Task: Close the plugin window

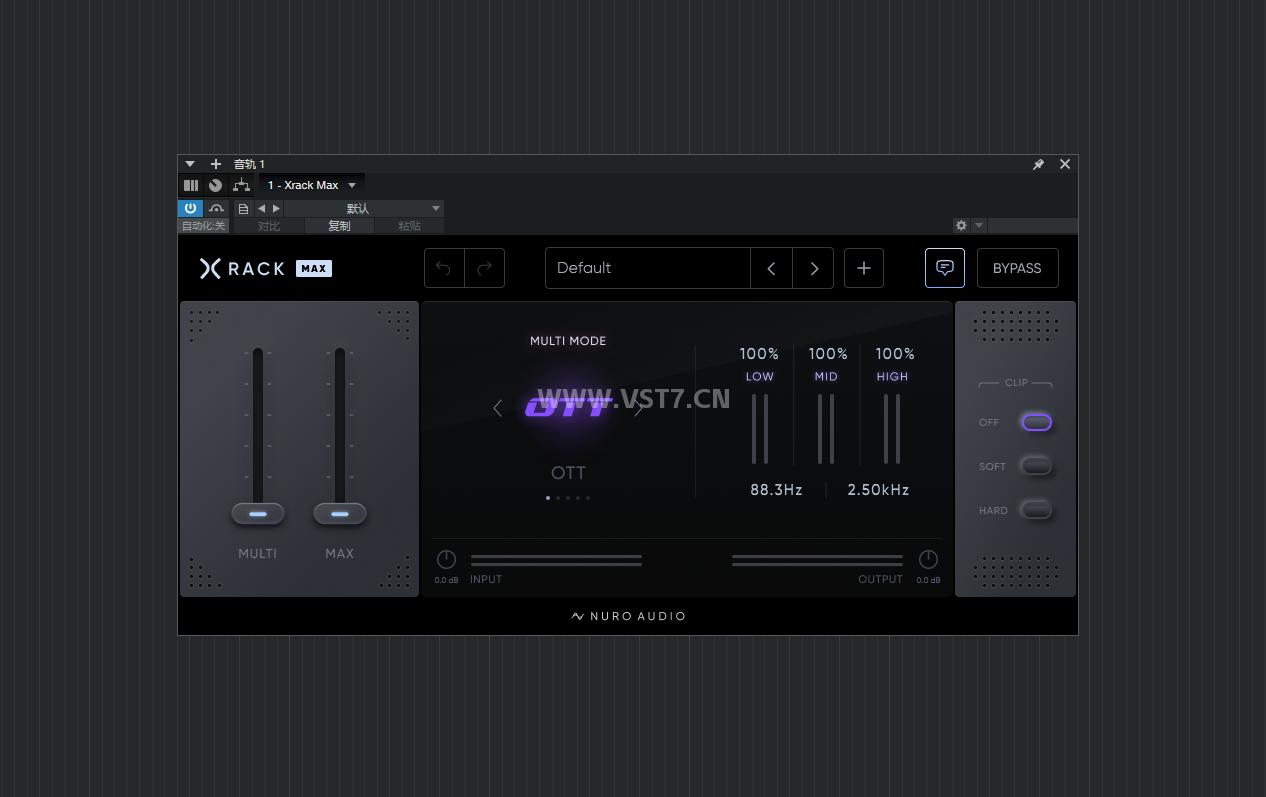Action: pyautogui.click(x=1065, y=164)
